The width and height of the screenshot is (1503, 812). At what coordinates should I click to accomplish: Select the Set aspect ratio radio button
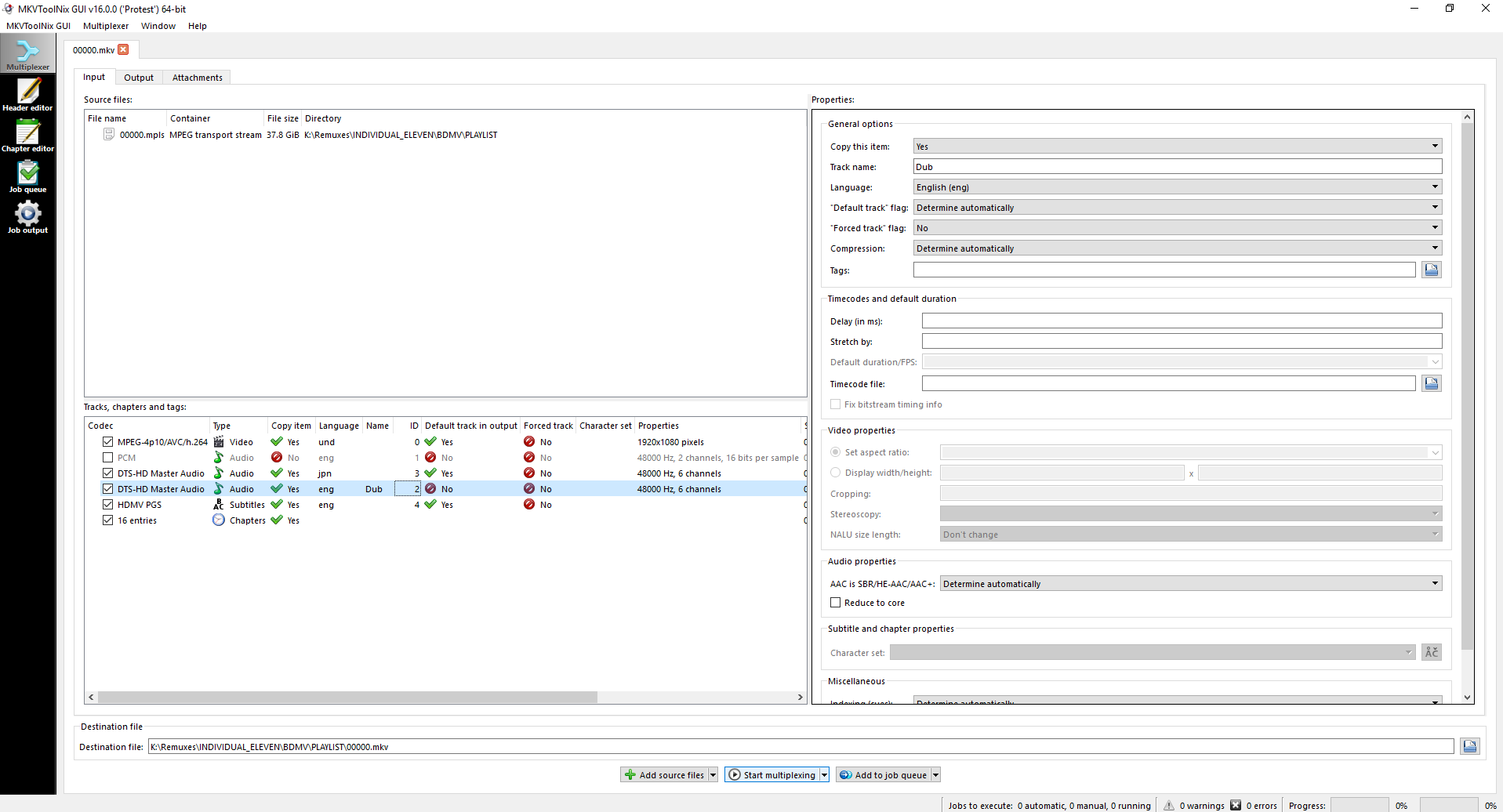point(836,452)
